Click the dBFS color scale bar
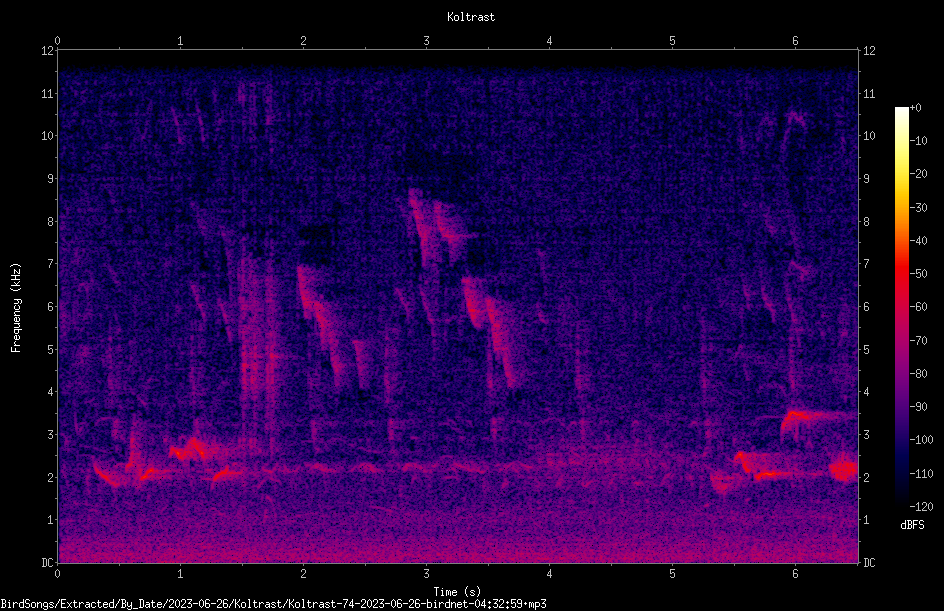Viewport: 944px width, 611px height. (x=901, y=306)
